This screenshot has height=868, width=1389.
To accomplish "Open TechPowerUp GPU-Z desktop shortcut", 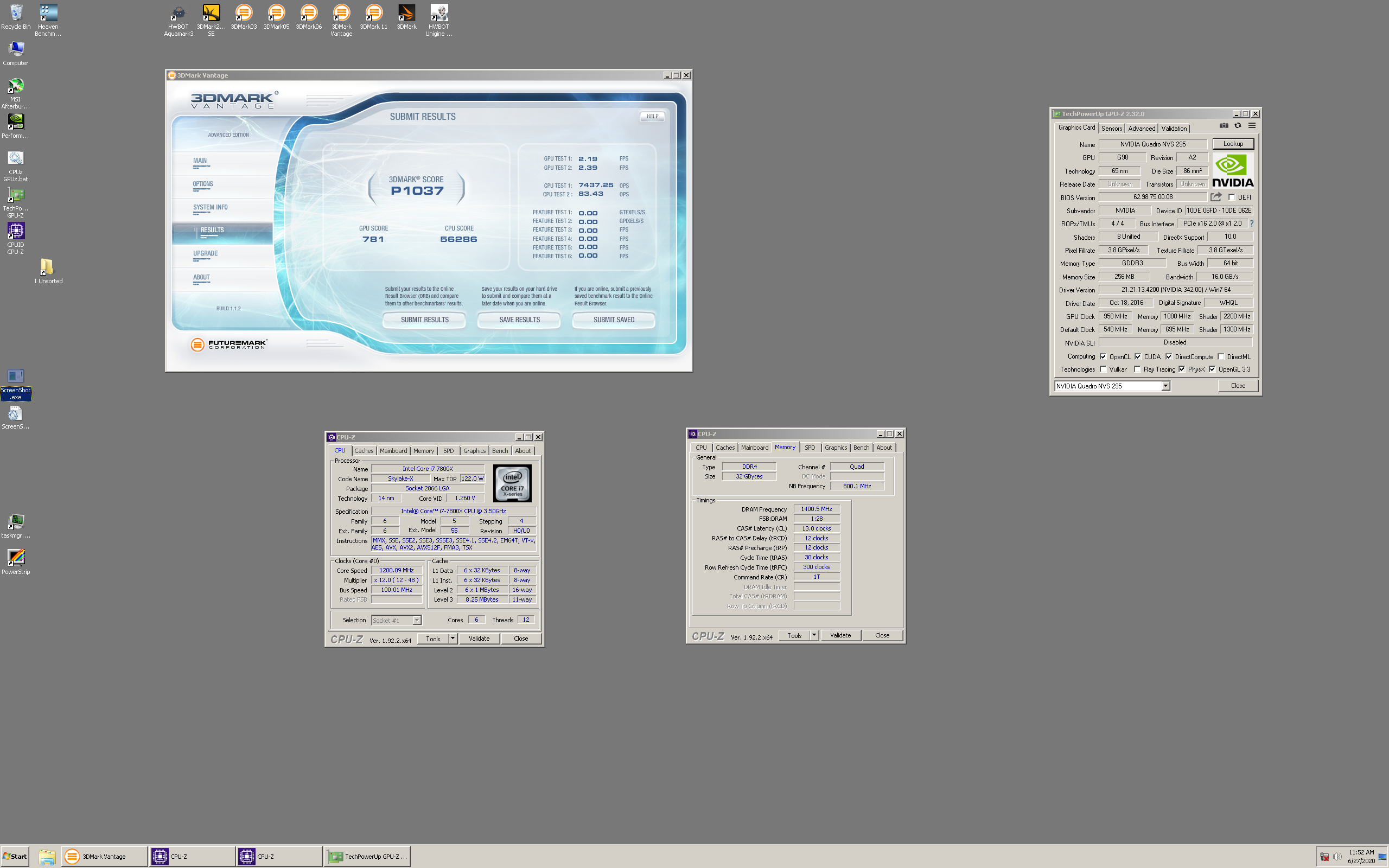I will pyautogui.click(x=16, y=203).
